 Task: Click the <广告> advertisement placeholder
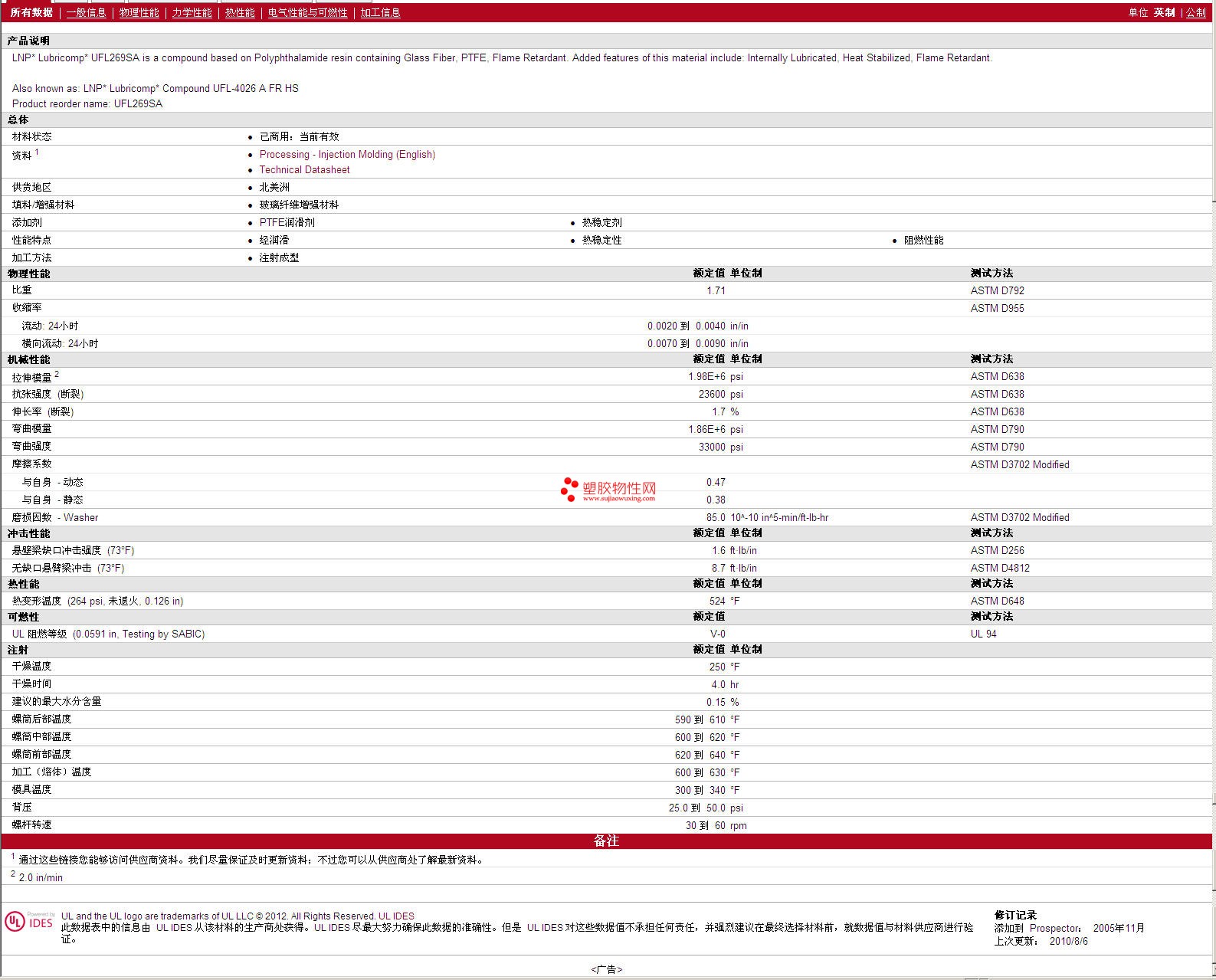[607, 970]
